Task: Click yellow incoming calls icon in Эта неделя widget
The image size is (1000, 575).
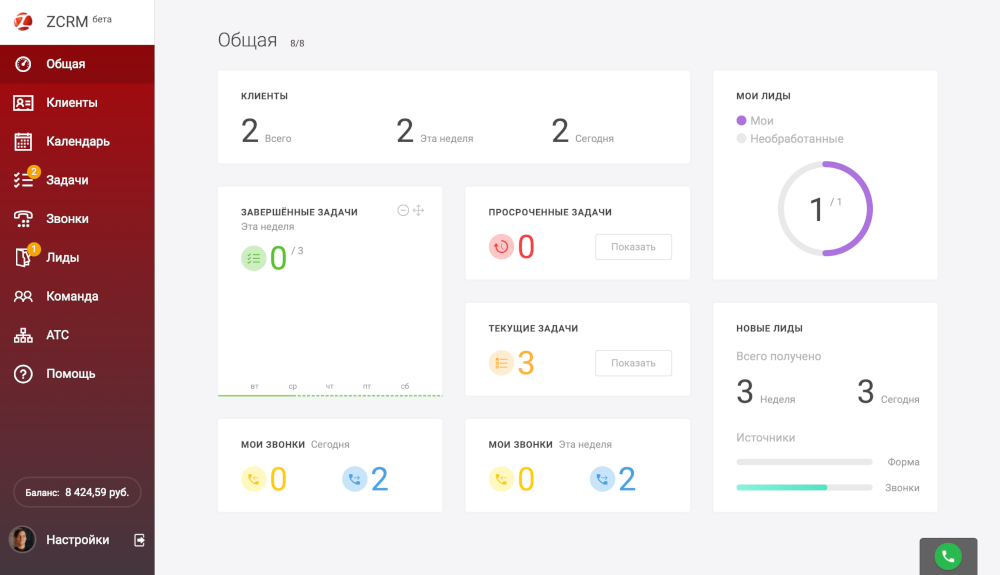Action: click(x=501, y=479)
